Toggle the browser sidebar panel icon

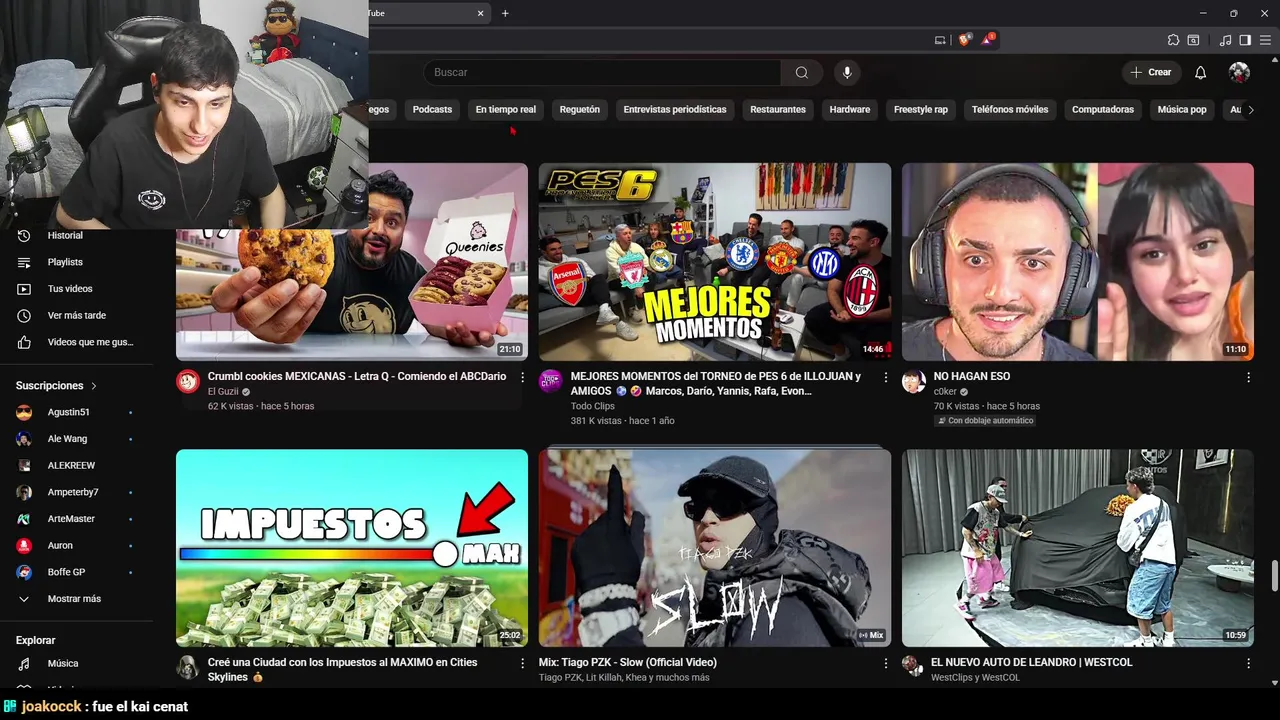[x=1245, y=40]
